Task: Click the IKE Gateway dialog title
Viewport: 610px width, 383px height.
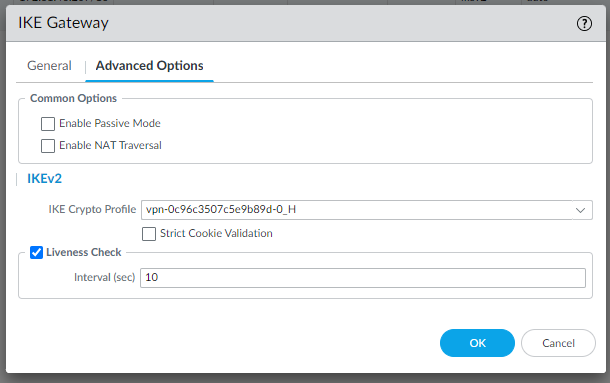Action: pos(63,23)
